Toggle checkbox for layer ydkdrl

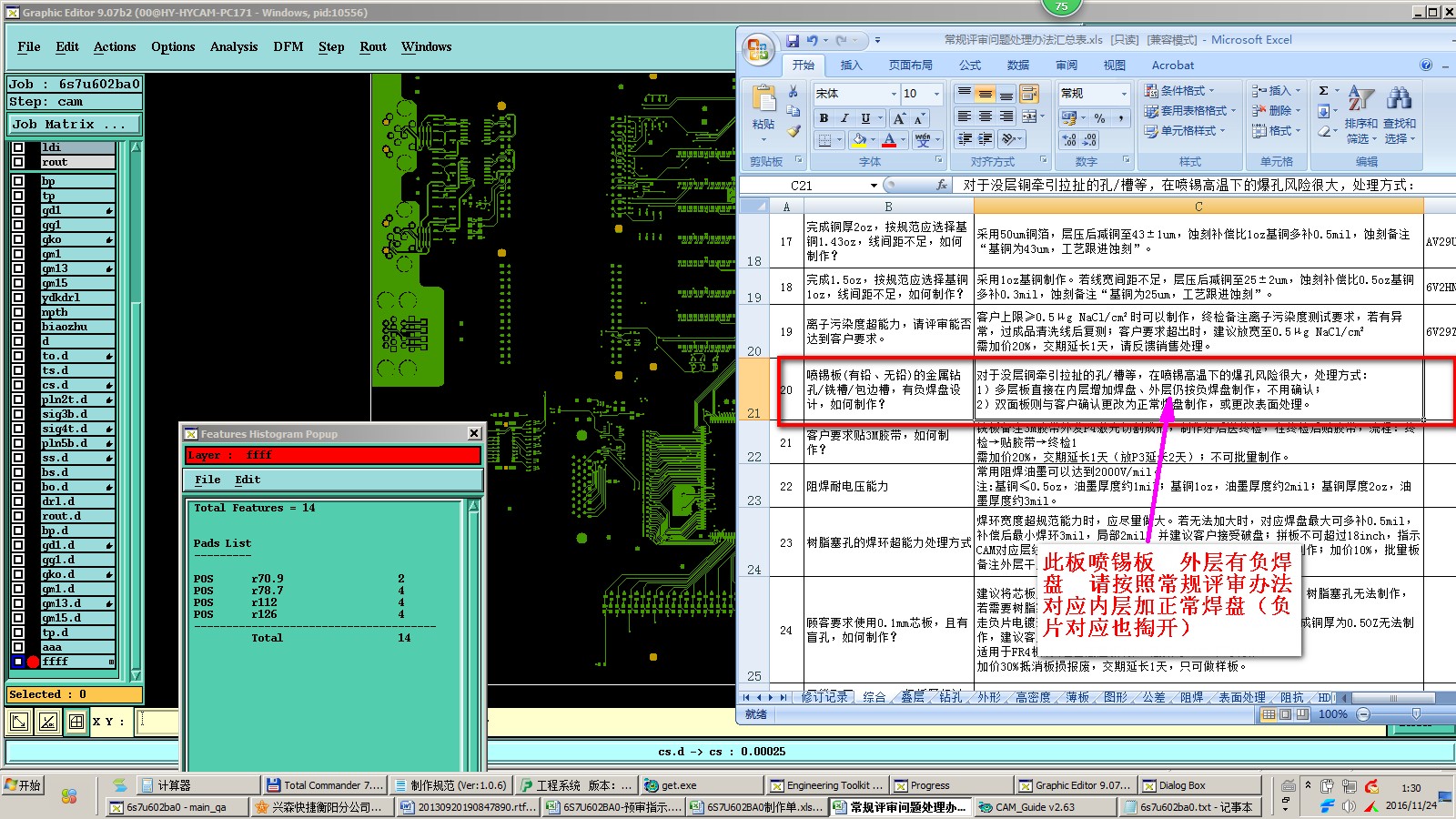(18, 298)
